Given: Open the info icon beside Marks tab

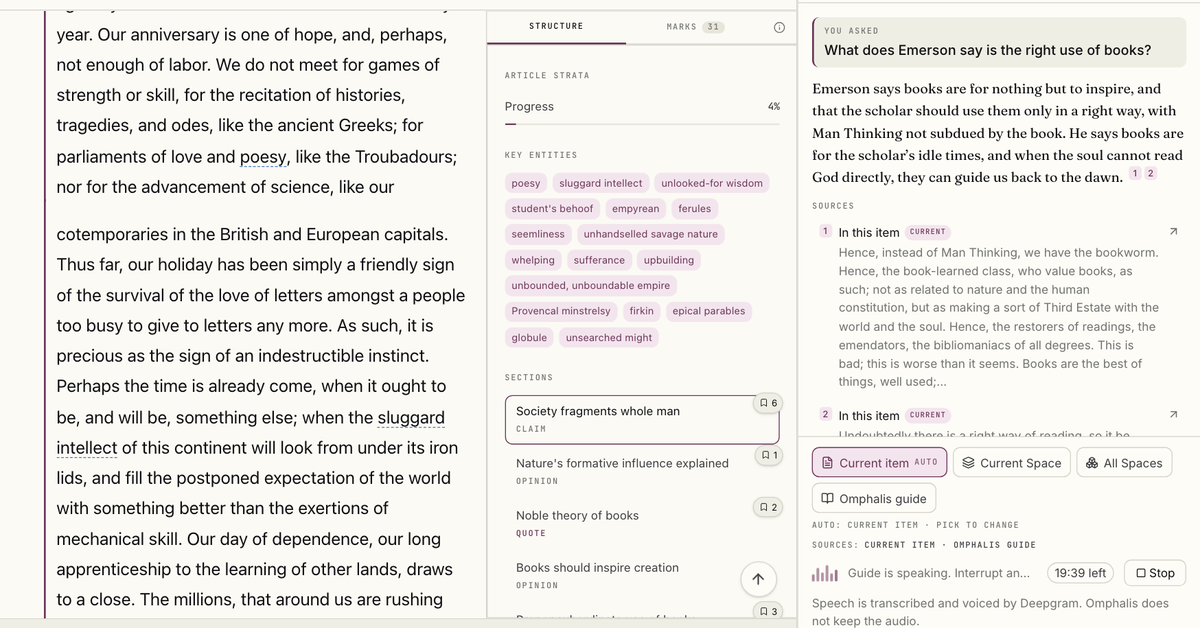Looking at the screenshot, I should 779,27.
